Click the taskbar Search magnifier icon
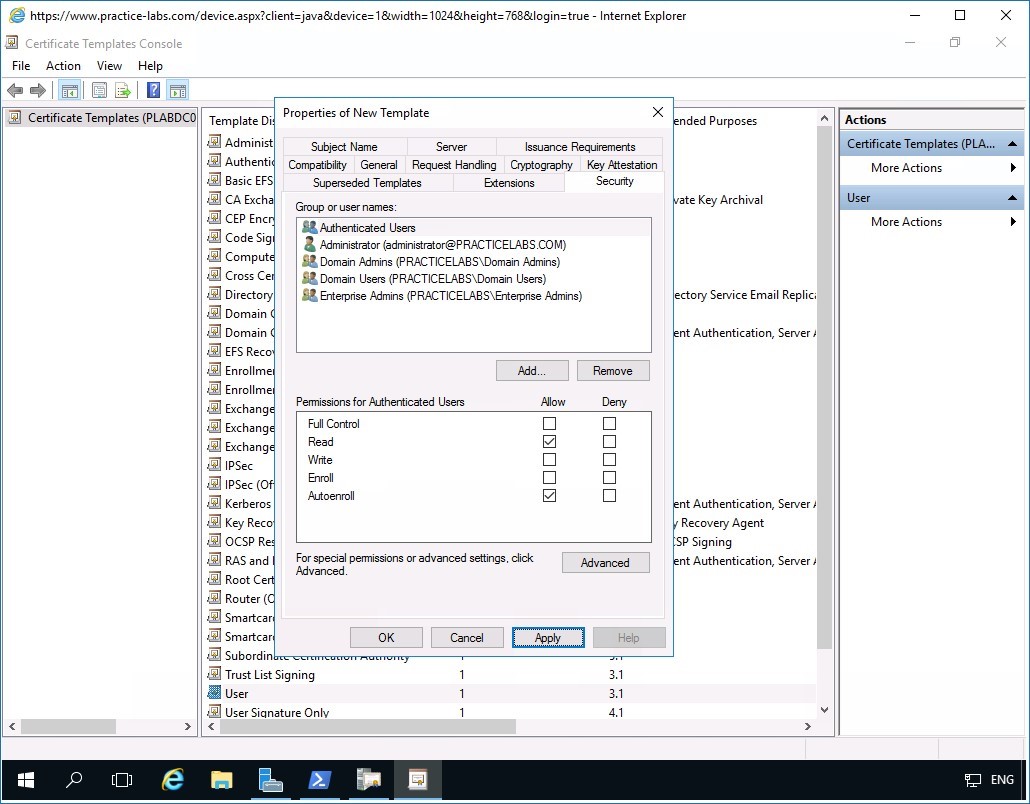 [74, 780]
